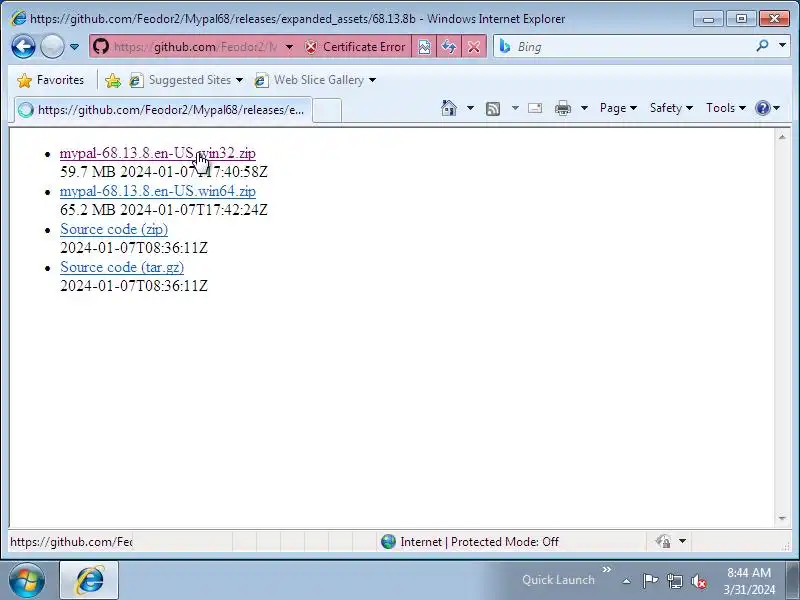Click scrollbar up arrow
Image resolution: width=800 pixels, height=600 pixels.
[782, 137]
